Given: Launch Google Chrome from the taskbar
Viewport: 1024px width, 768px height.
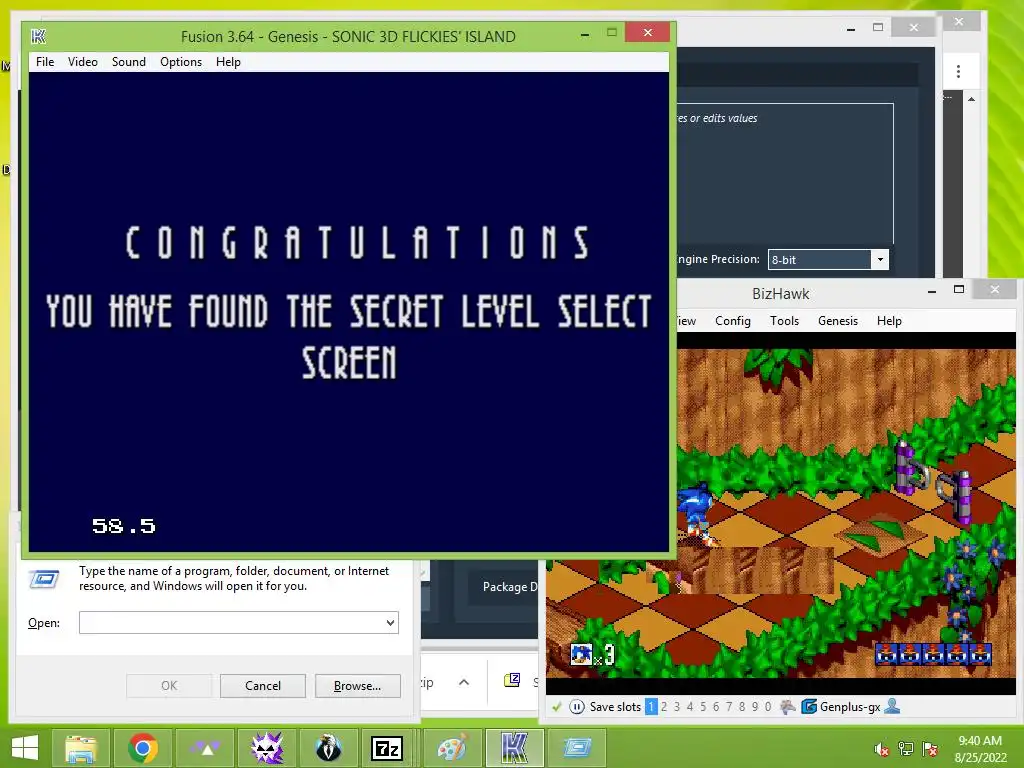Looking at the screenshot, I should tap(142, 748).
